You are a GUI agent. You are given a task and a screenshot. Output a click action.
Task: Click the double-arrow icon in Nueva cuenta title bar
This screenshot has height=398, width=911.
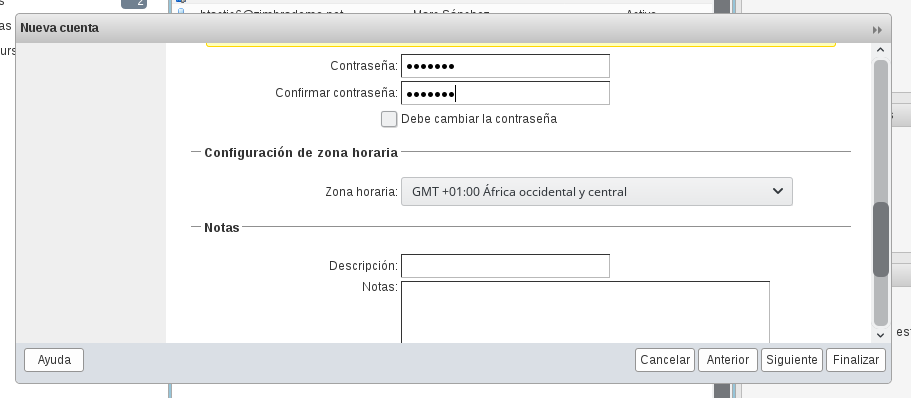(877, 30)
